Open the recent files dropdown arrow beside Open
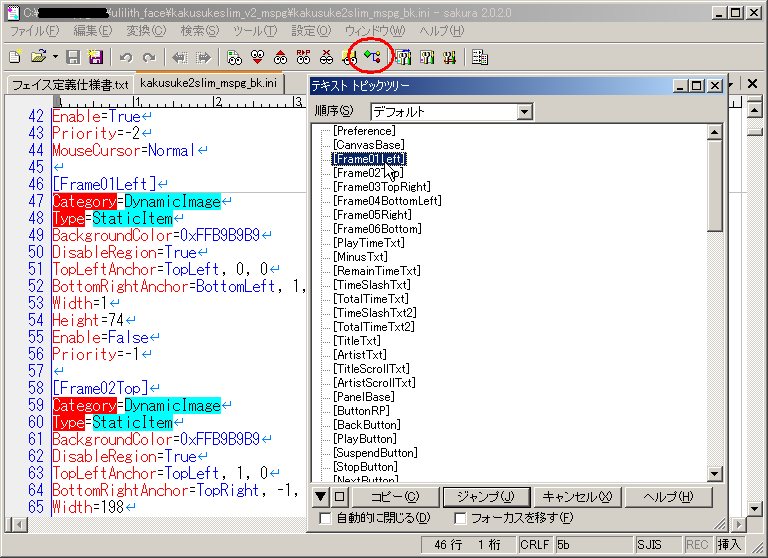 [x=55, y=57]
